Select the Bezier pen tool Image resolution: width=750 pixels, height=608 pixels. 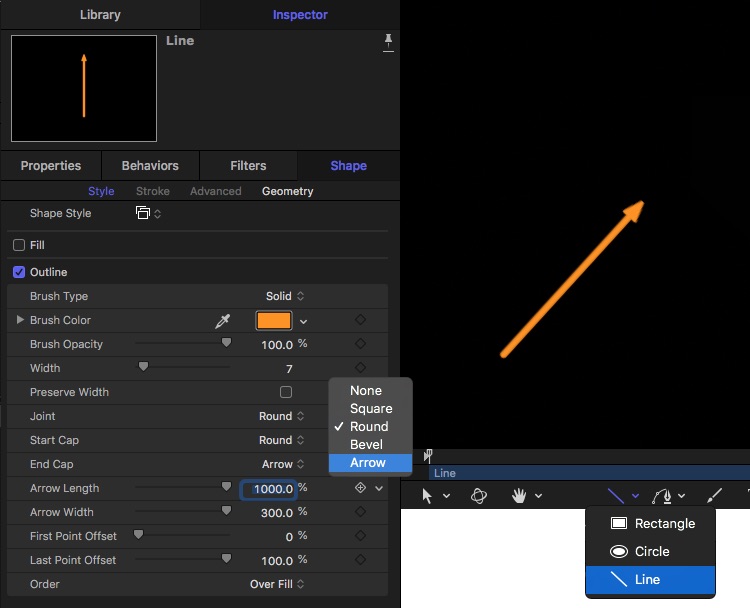[x=663, y=495]
